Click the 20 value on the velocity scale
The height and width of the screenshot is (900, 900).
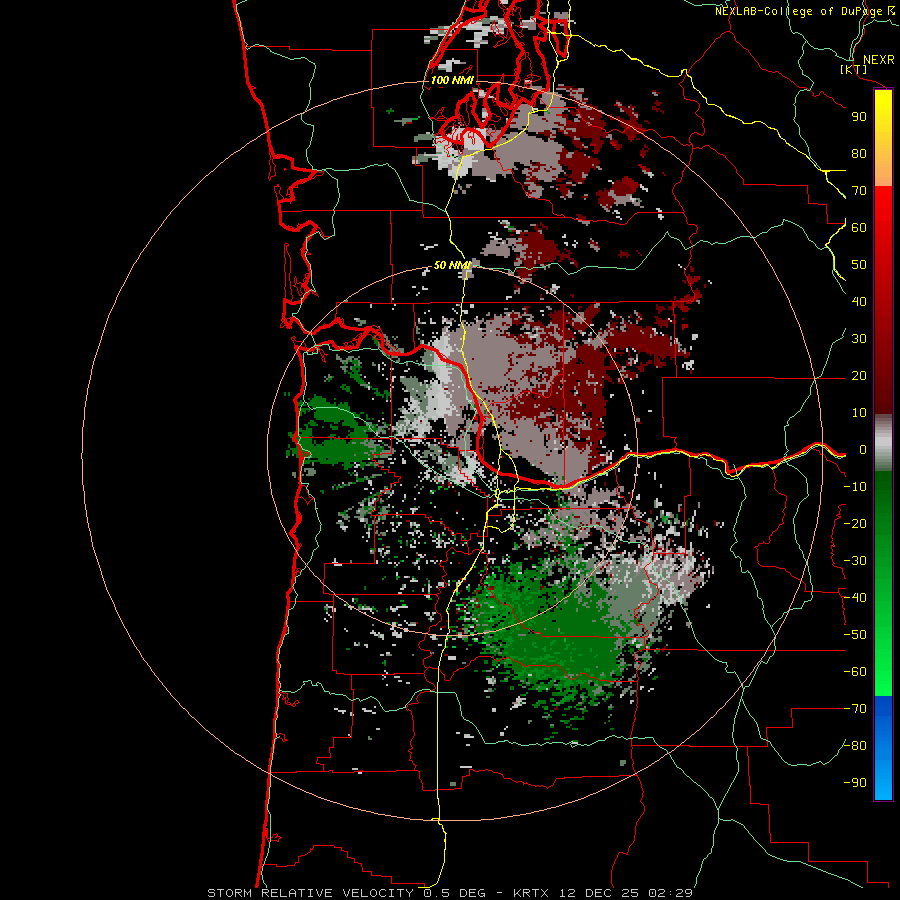tap(859, 375)
